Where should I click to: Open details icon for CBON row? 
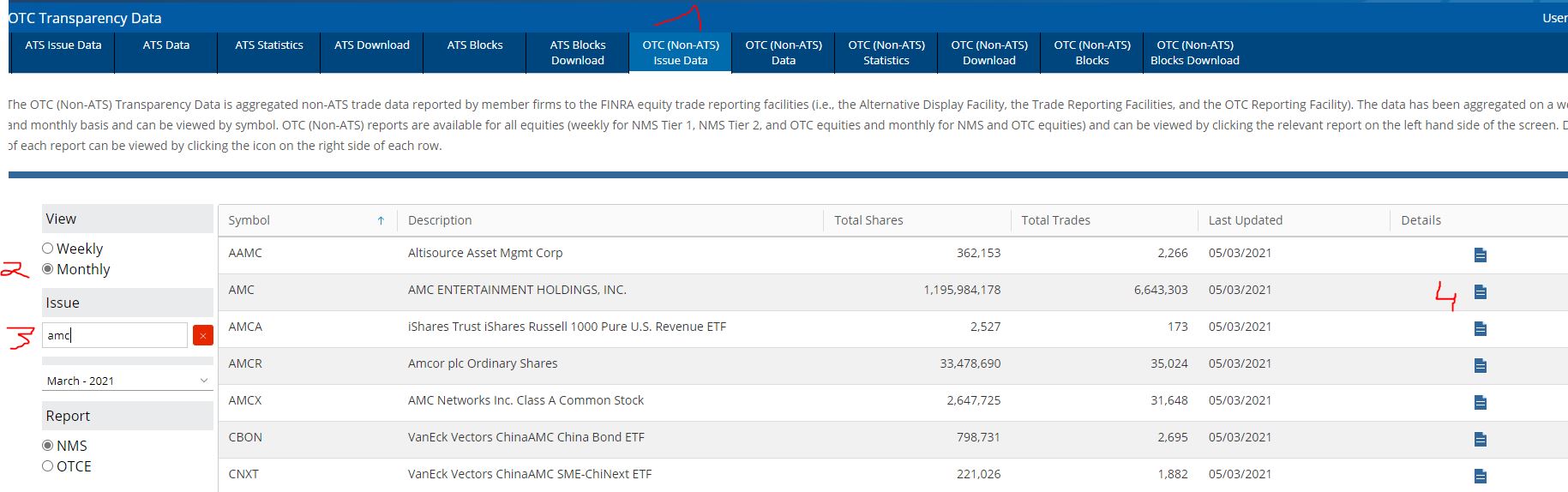[x=1480, y=439]
